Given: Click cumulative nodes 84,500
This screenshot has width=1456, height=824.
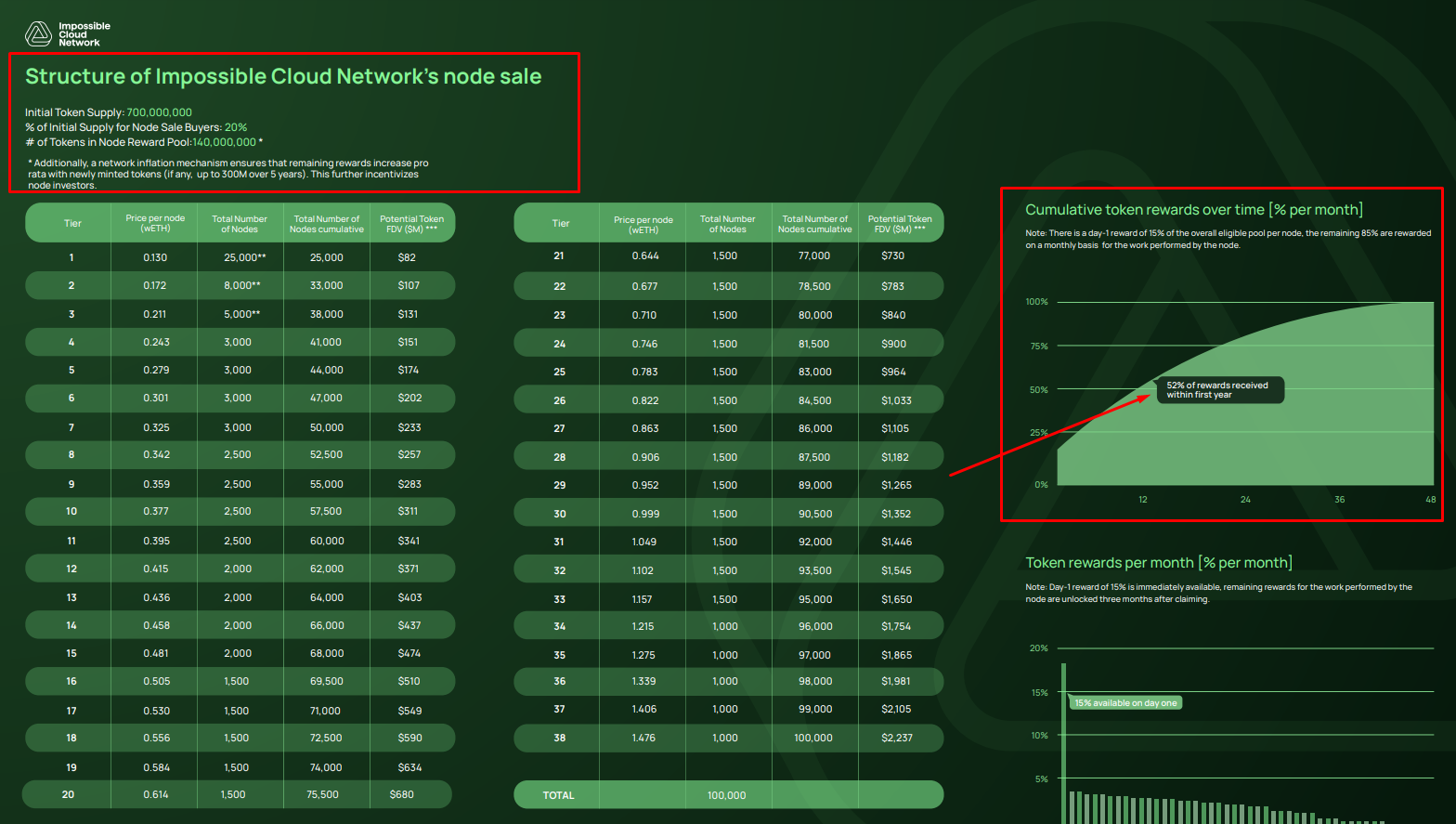Looking at the screenshot, I should (815, 400).
